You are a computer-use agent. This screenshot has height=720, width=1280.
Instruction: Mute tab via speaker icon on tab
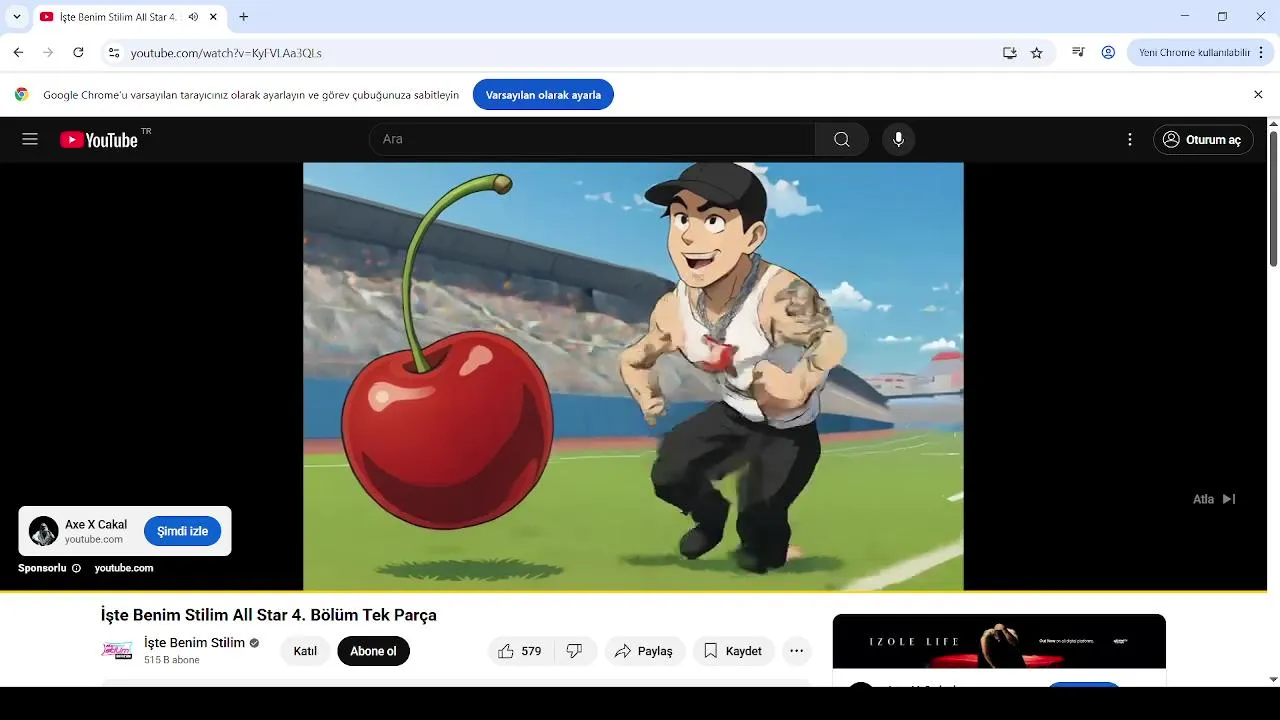193,17
